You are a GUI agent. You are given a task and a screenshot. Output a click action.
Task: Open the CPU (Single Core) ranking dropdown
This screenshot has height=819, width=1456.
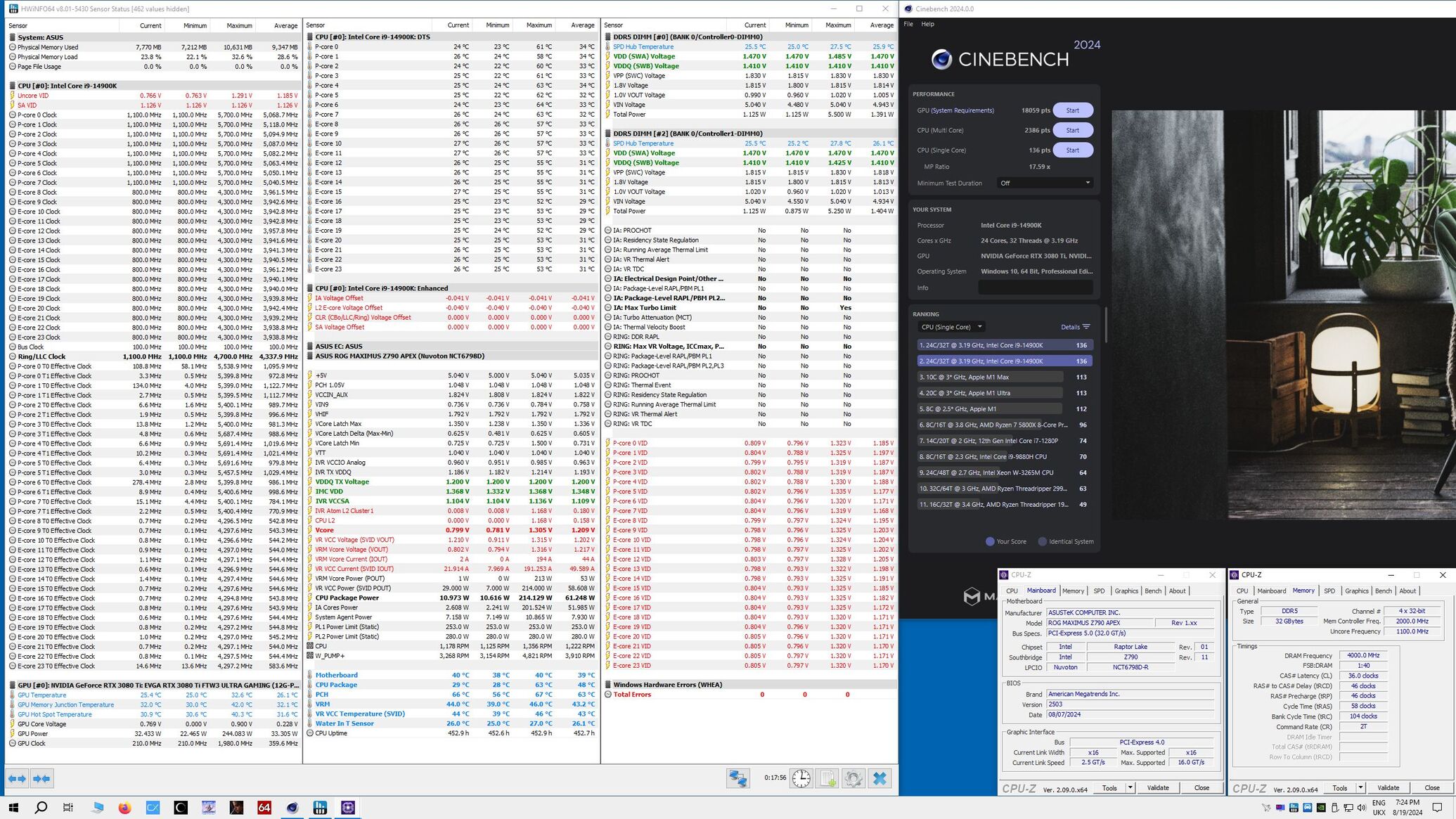click(952, 327)
